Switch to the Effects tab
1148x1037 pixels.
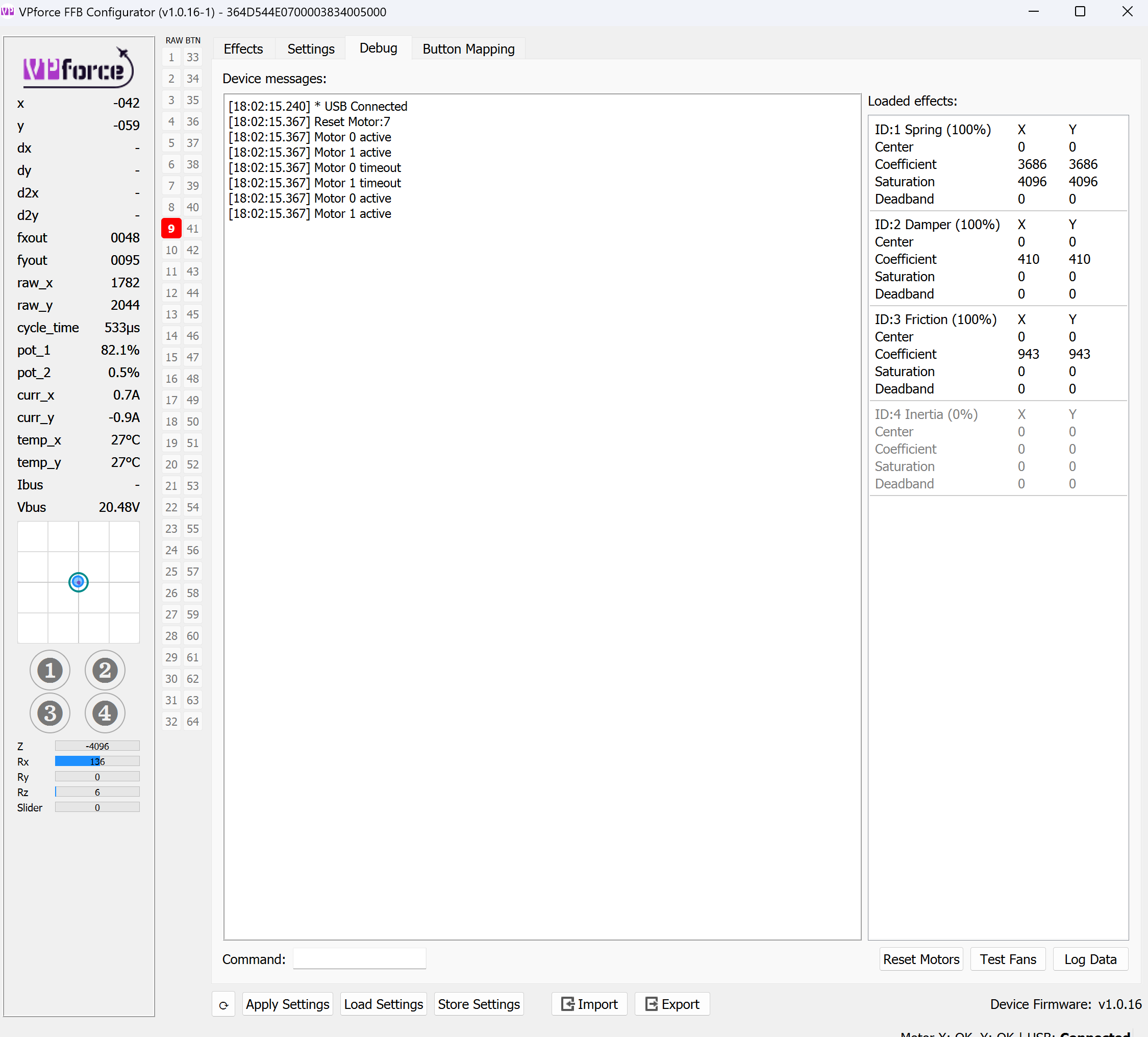pyautogui.click(x=243, y=48)
